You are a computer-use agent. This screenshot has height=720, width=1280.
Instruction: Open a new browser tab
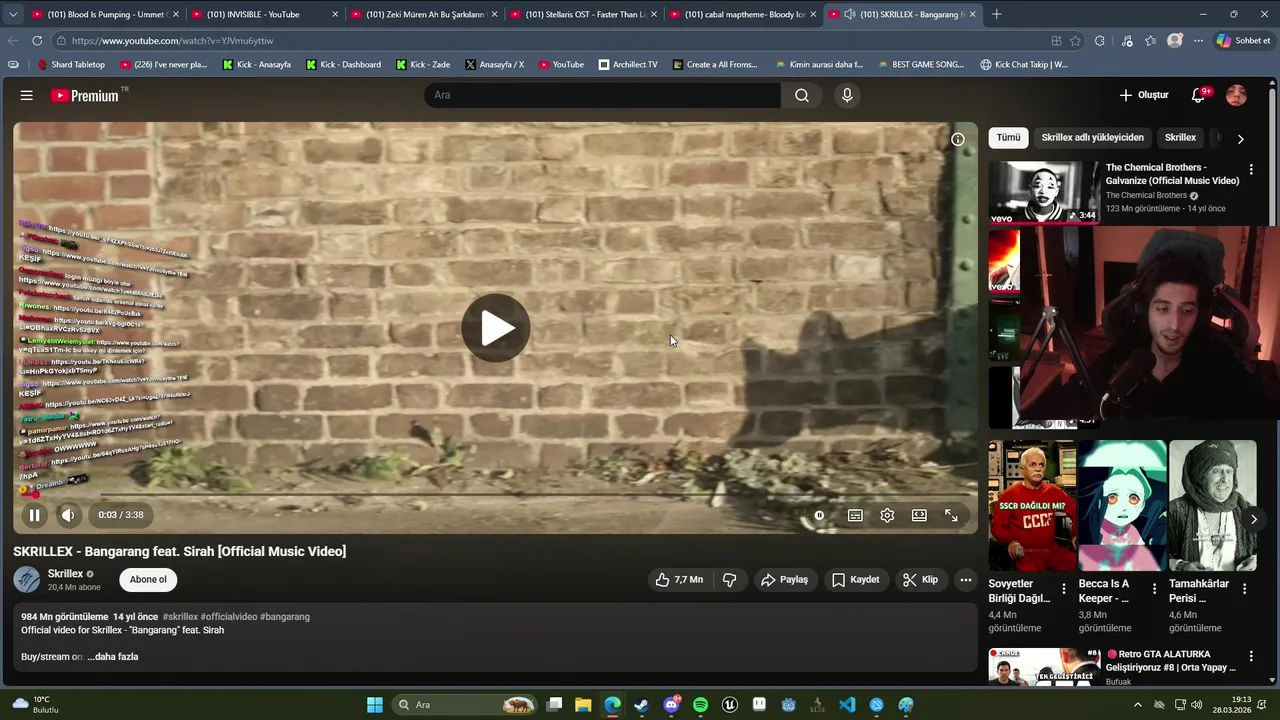tap(996, 14)
